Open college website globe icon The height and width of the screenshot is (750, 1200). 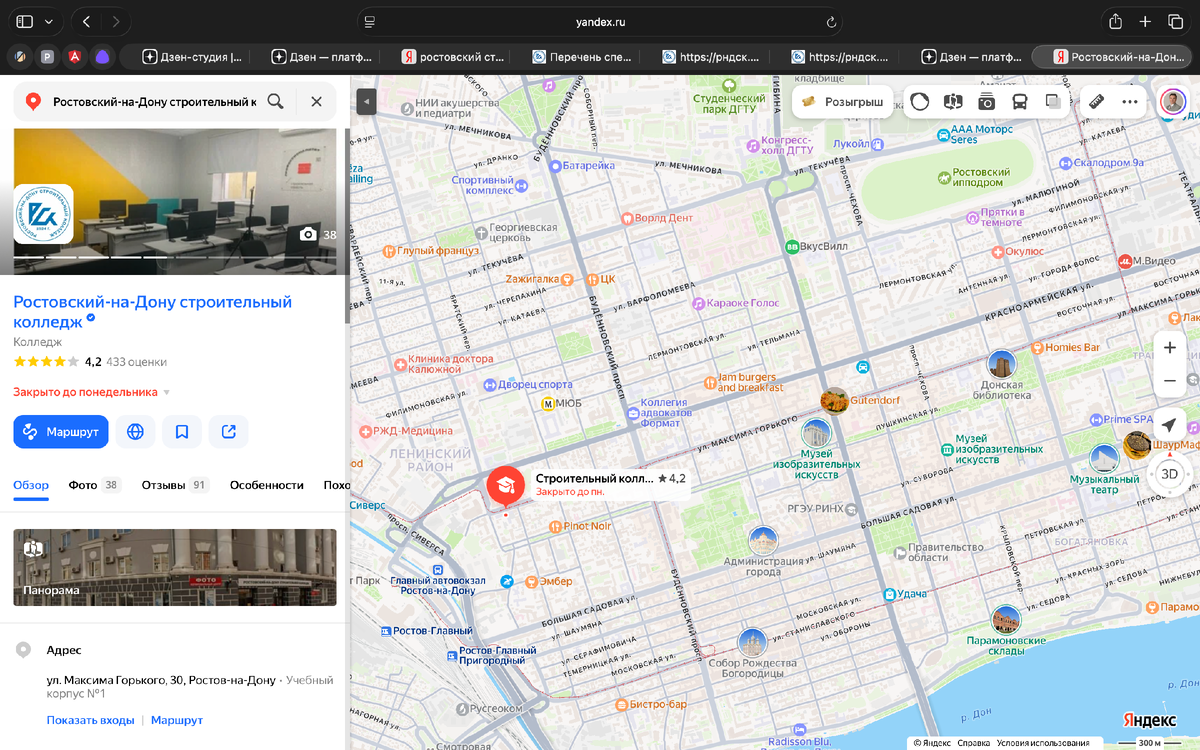click(x=135, y=432)
